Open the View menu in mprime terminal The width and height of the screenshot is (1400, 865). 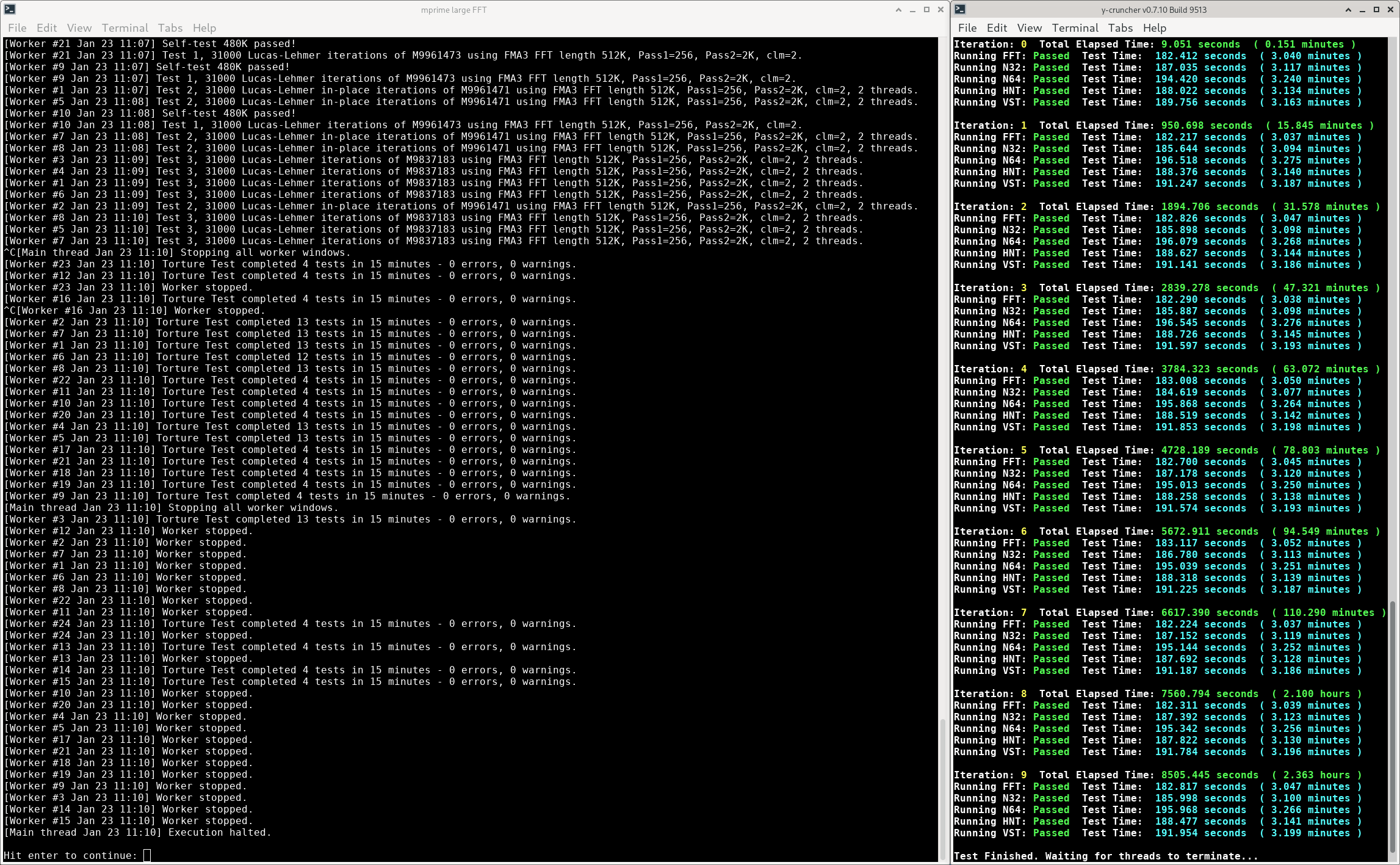(79, 28)
